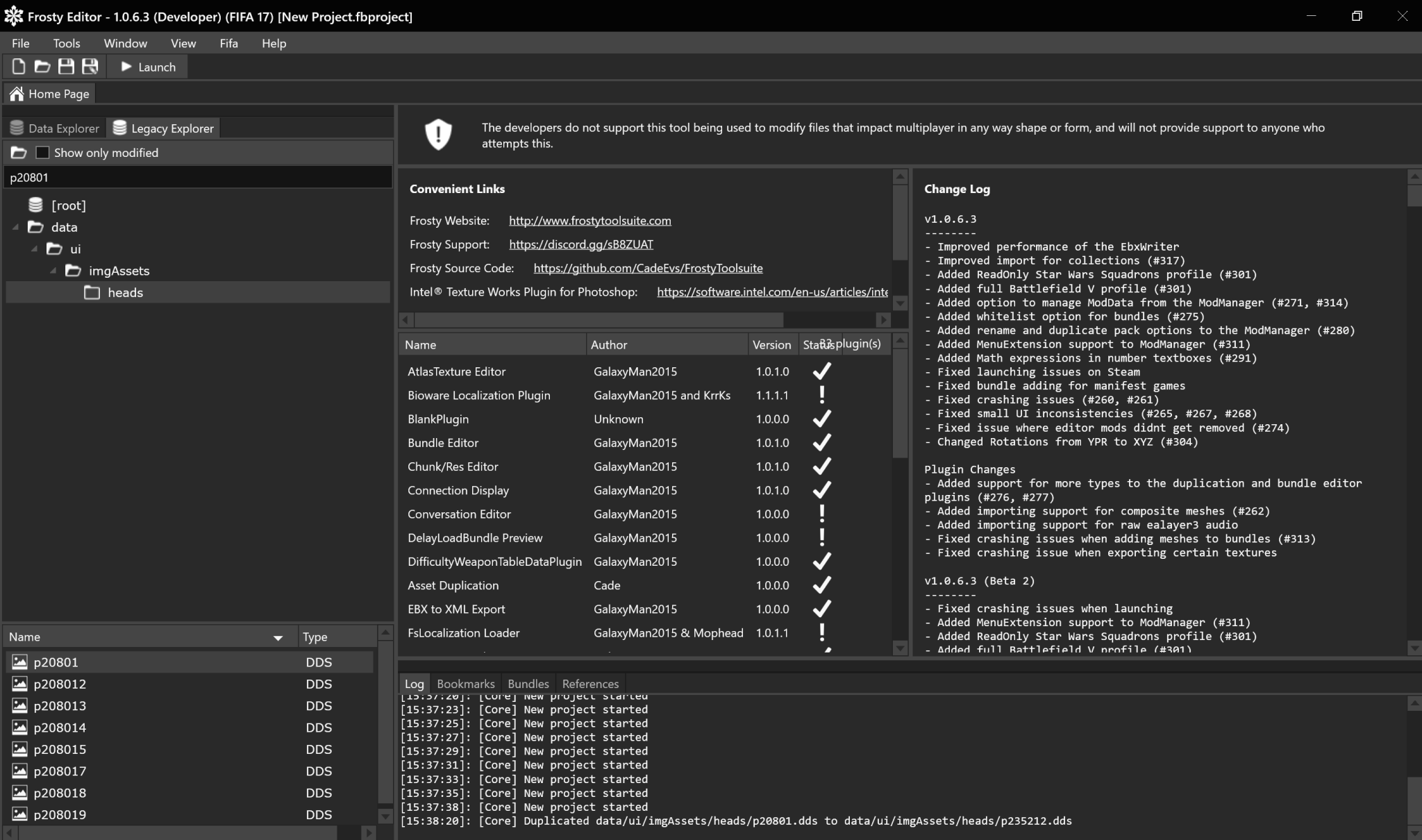Switch to the Data Explorer tab
1422x840 pixels.
tap(55, 128)
